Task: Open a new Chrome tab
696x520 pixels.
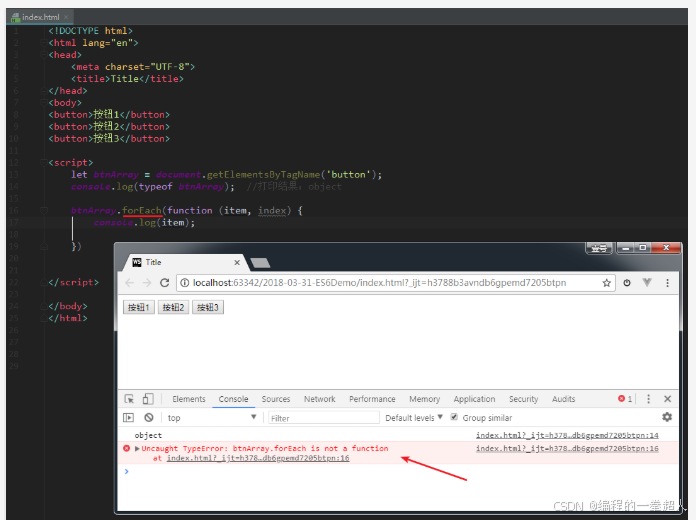Action: pyautogui.click(x=260, y=263)
